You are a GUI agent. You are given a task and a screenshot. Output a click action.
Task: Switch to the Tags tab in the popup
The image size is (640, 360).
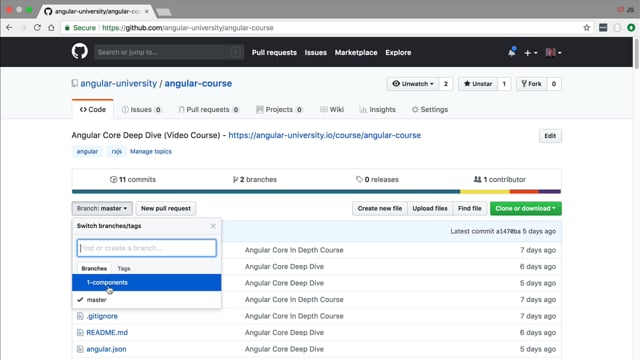point(124,268)
